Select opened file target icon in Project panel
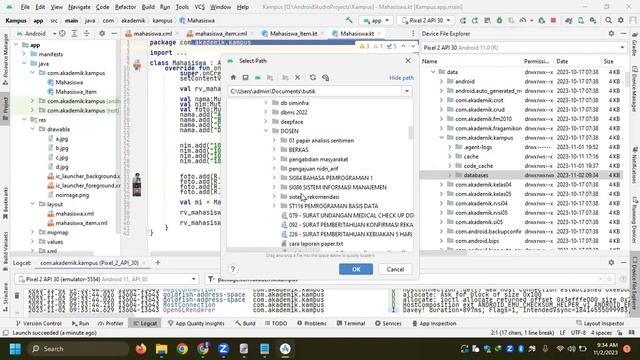Viewport: 640px width, 360px height. (62, 33)
